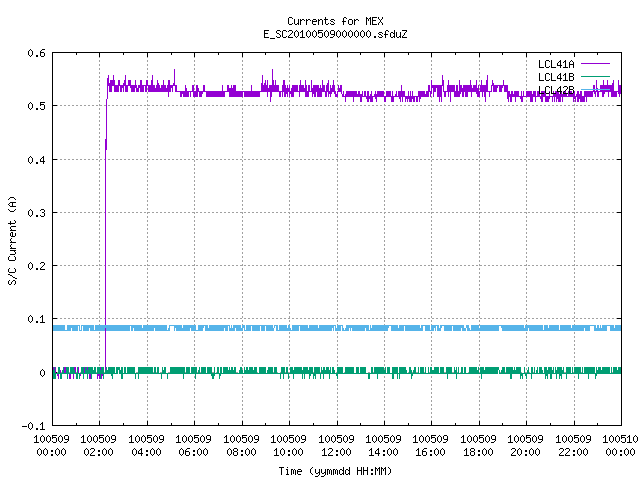Select the file name E_SC20100509000000.sfduZ
Image resolution: width=640 pixels, height=480 pixels.
335,34
